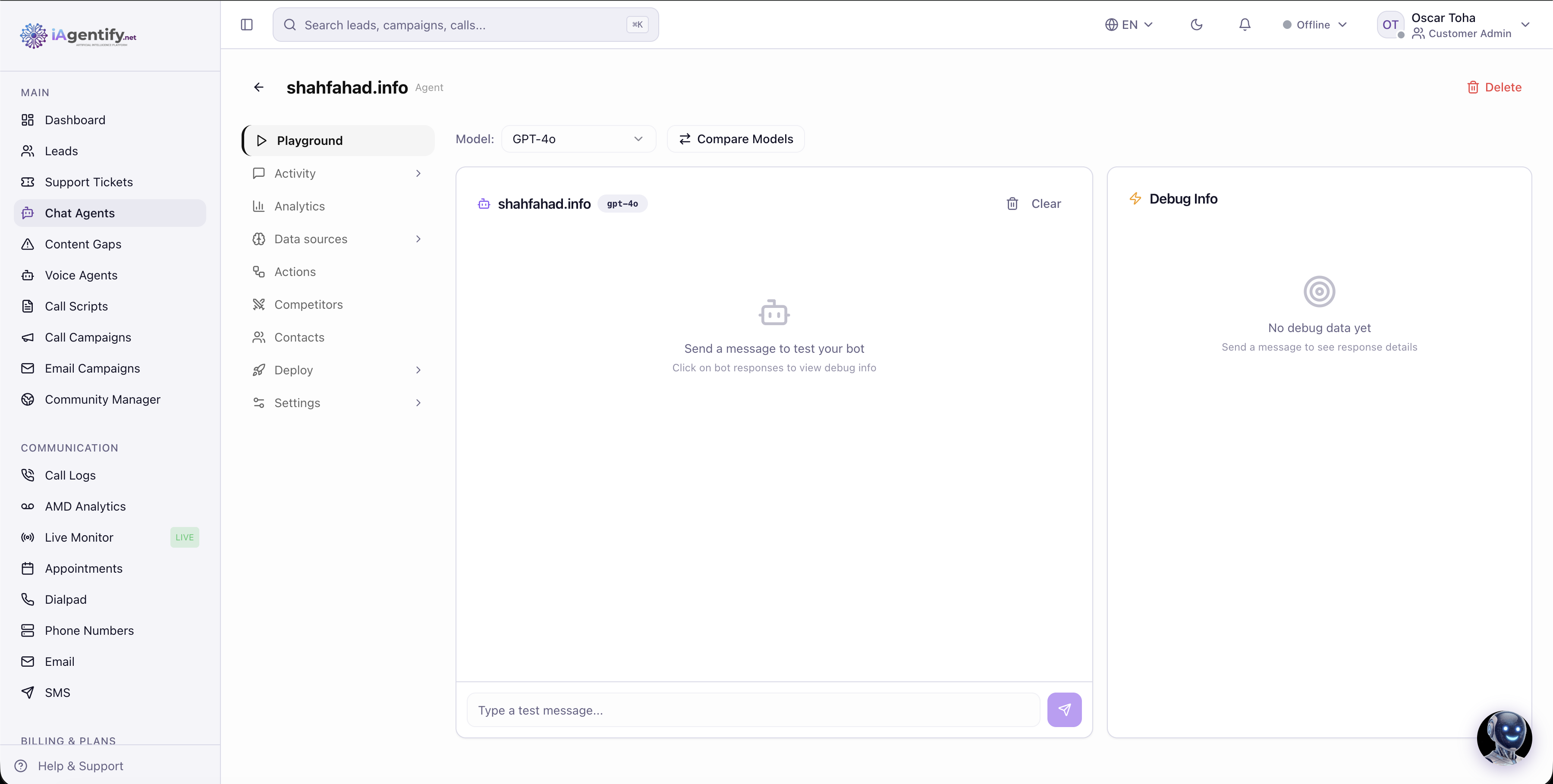Expand the Settings section chevron
The height and width of the screenshot is (784, 1553).
(x=418, y=402)
